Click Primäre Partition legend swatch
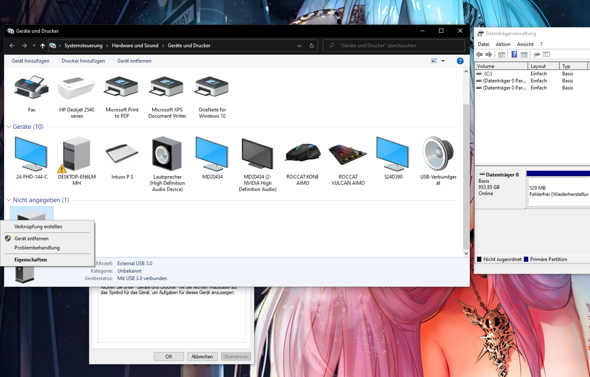The width and height of the screenshot is (590, 377). click(x=526, y=259)
